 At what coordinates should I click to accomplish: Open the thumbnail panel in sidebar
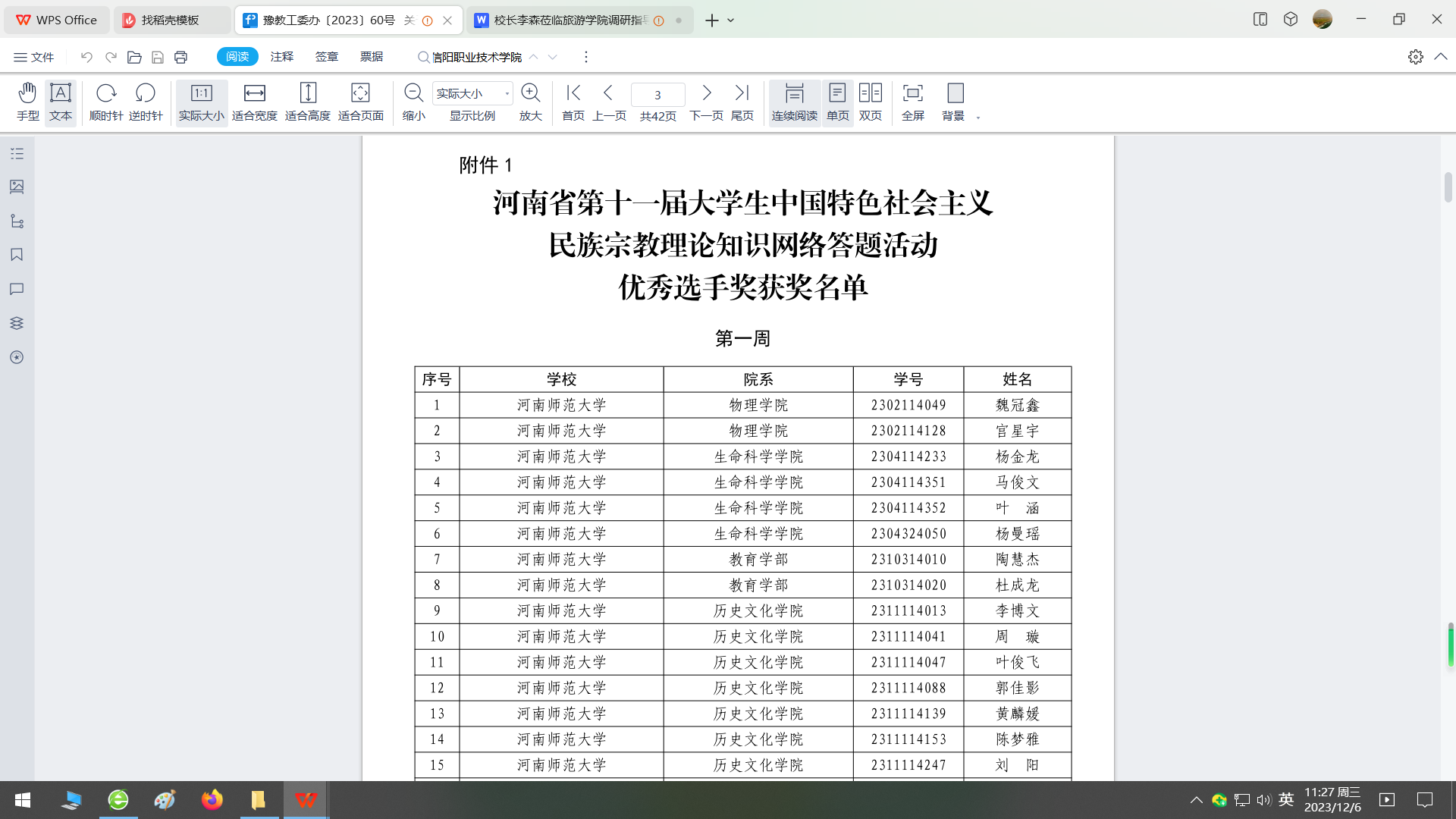[17, 187]
